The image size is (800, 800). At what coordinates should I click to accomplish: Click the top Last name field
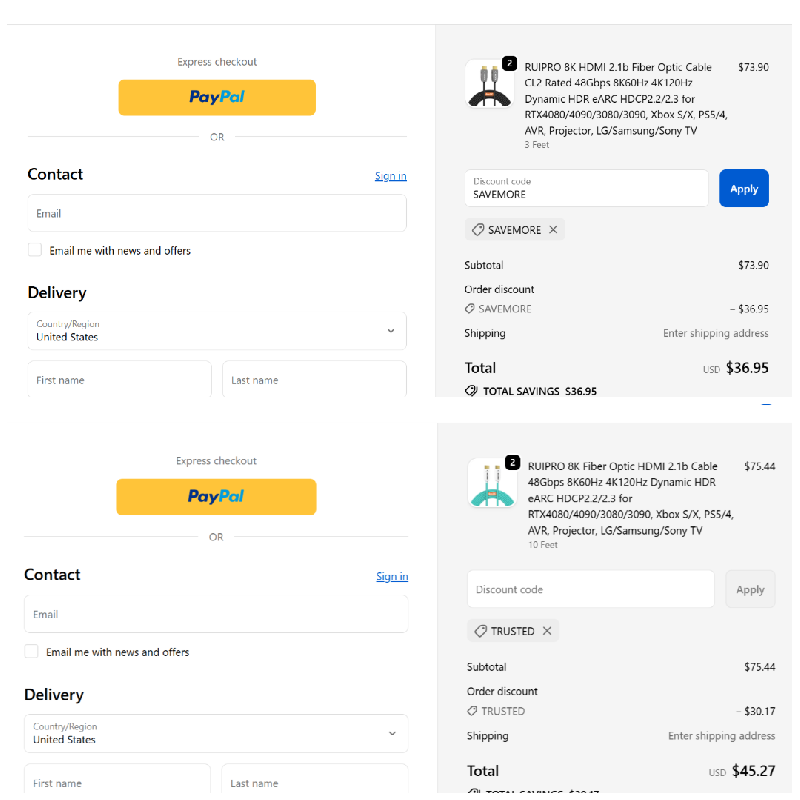314,380
